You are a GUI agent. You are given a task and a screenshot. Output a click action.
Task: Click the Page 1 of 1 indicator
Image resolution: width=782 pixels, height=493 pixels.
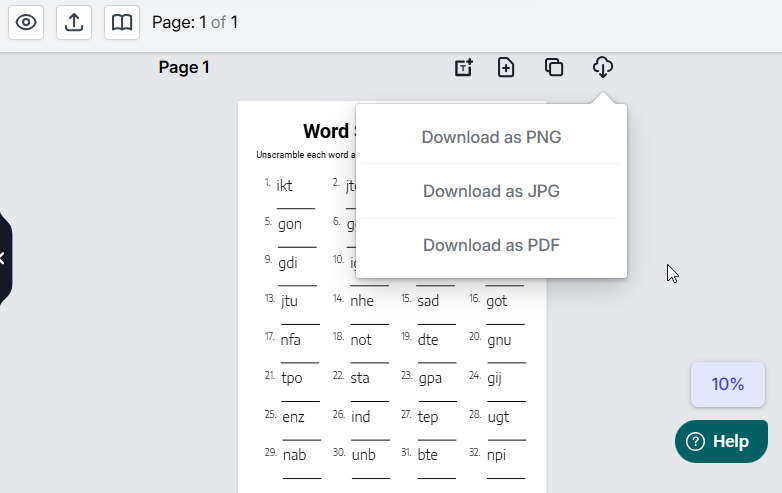tap(195, 22)
